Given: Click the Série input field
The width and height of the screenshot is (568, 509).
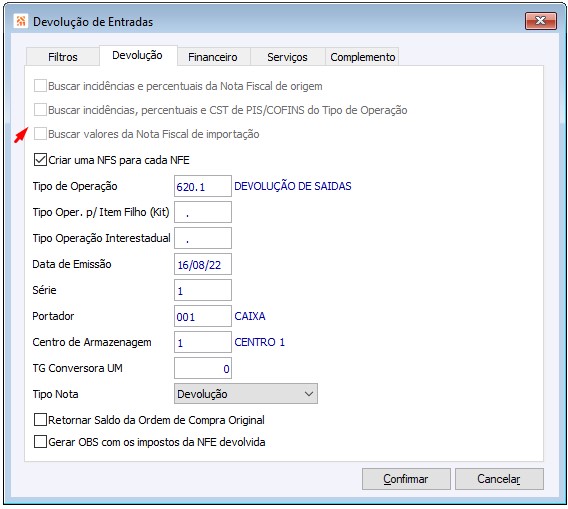Looking at the screenshot, I should 203,290.
